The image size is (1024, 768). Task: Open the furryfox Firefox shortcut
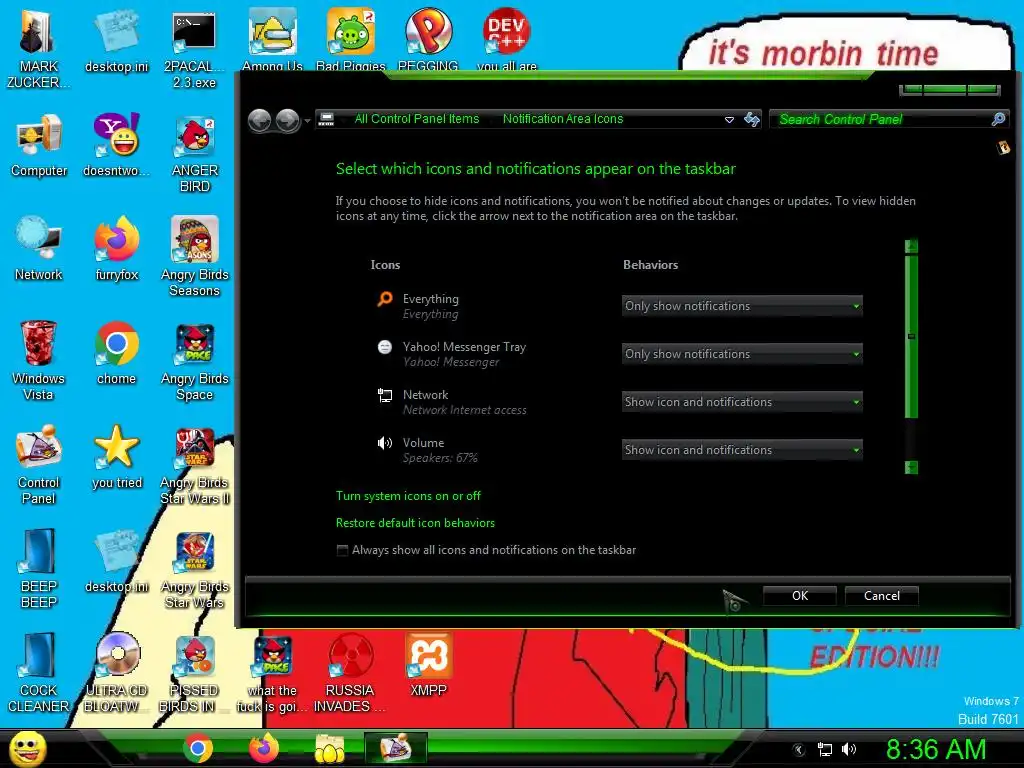click(x=116, y=249)
